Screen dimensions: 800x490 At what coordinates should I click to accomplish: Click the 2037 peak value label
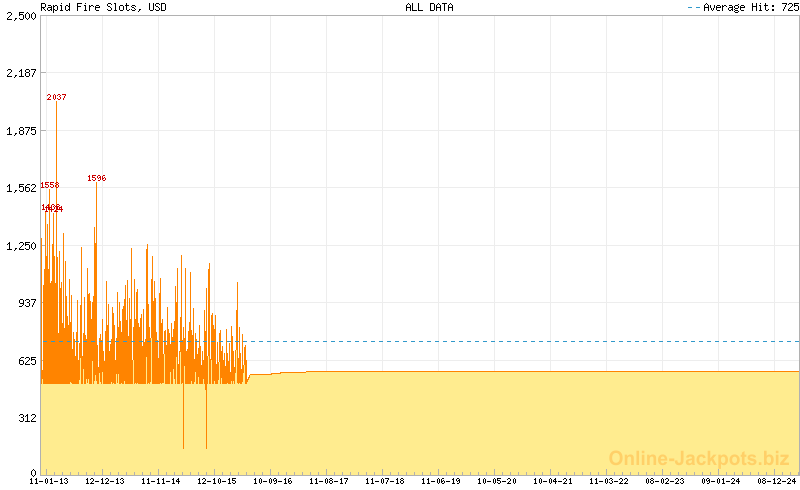[56, 97]
